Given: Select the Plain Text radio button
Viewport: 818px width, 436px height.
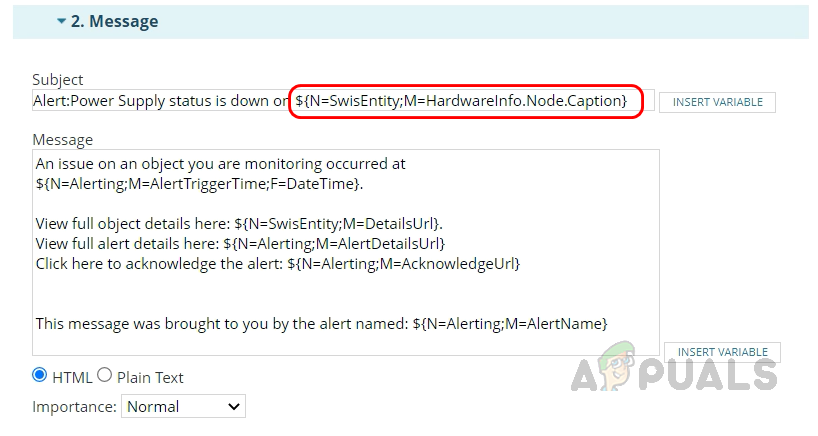Looking at the screenshot, I should (104, 375).
